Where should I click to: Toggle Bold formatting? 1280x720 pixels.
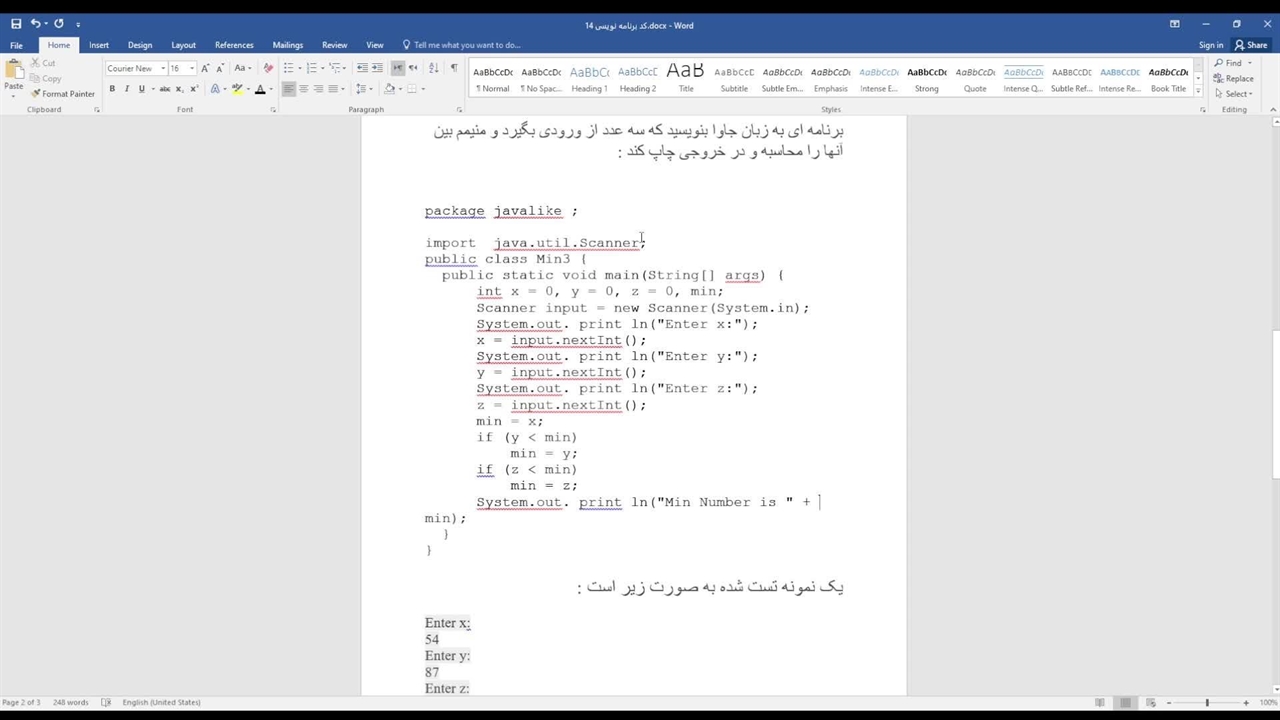pos(112,89)
